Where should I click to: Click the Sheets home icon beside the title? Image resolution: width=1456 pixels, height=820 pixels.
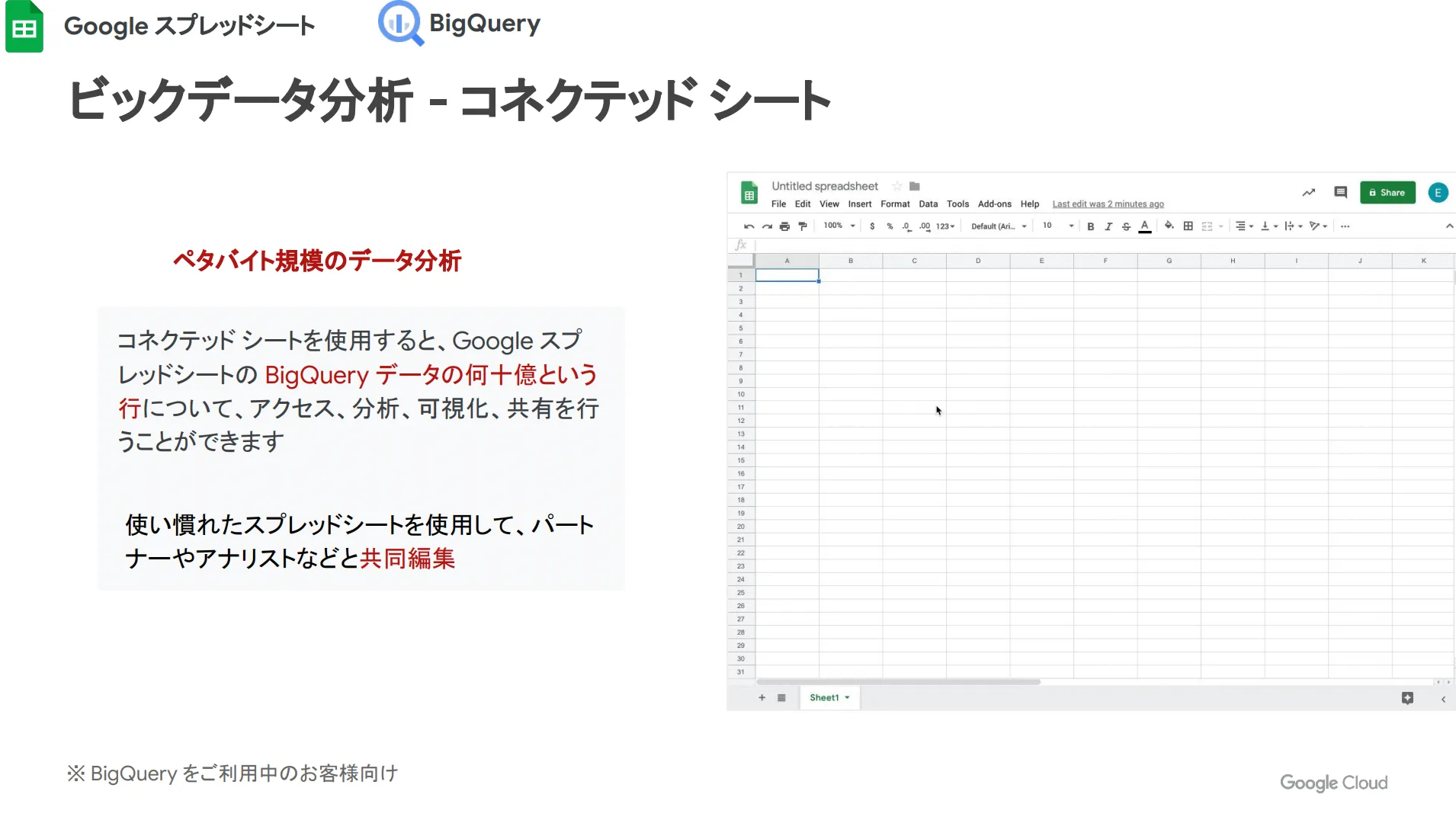tap(749, 194)
